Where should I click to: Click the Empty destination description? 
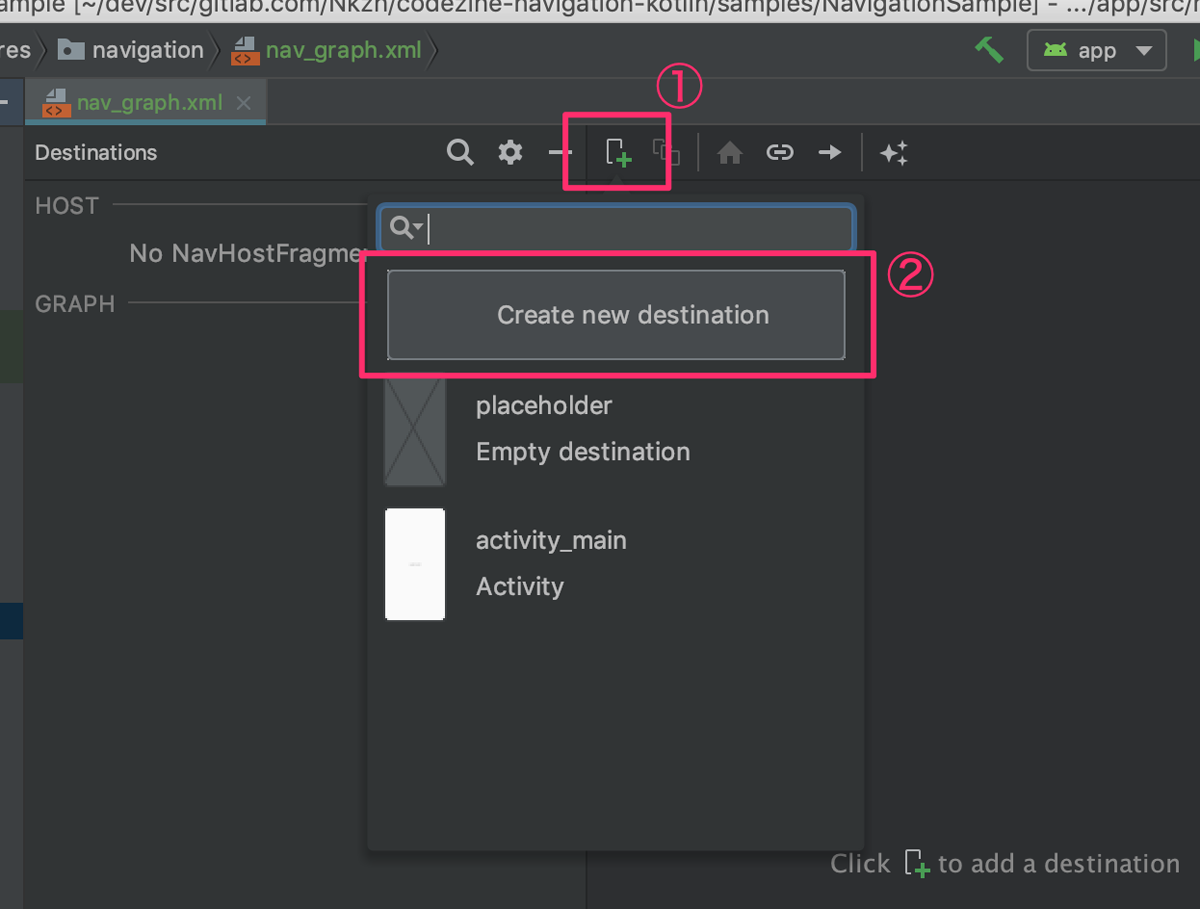coord(583,452)
